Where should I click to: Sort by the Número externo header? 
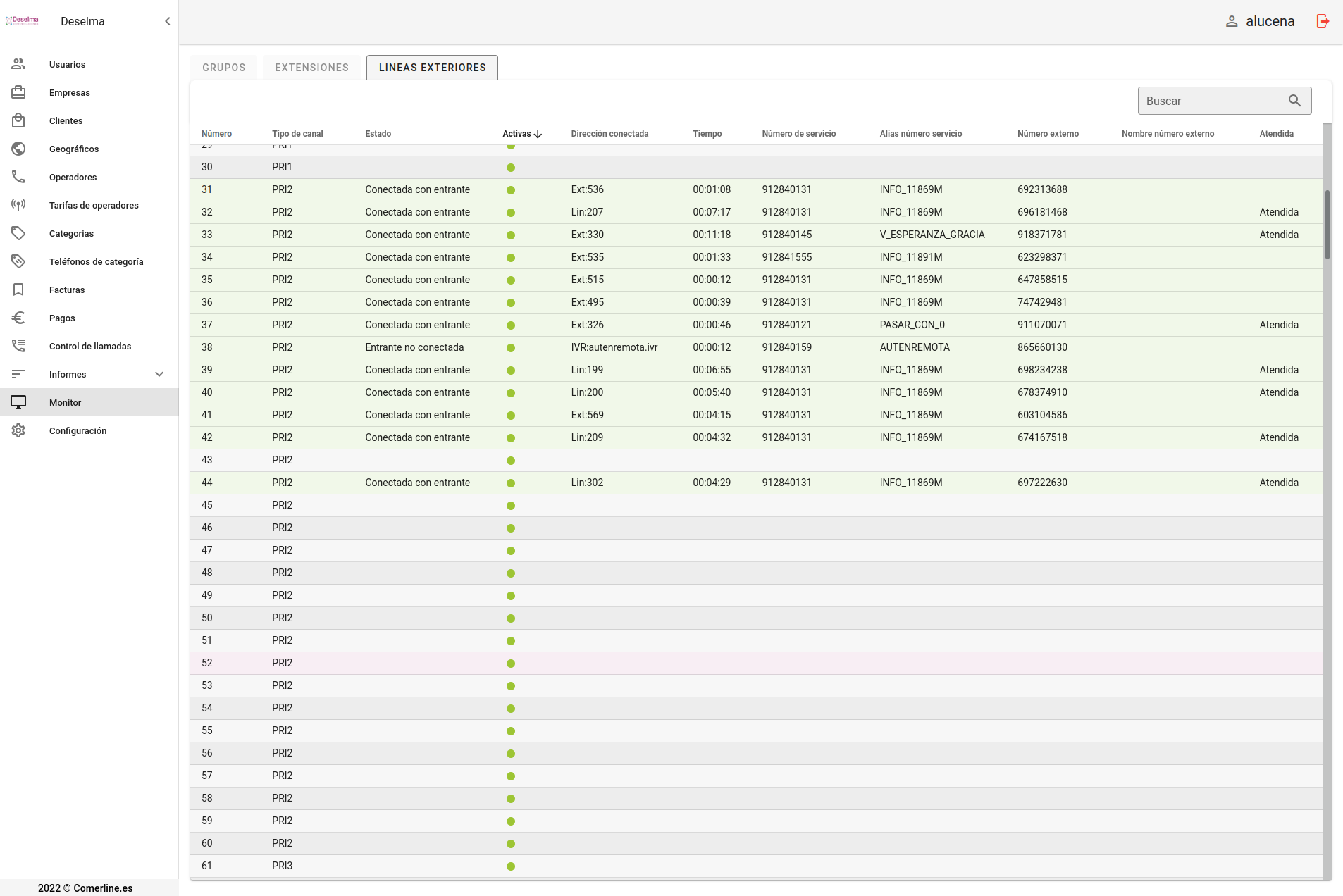pos(1048,134)
